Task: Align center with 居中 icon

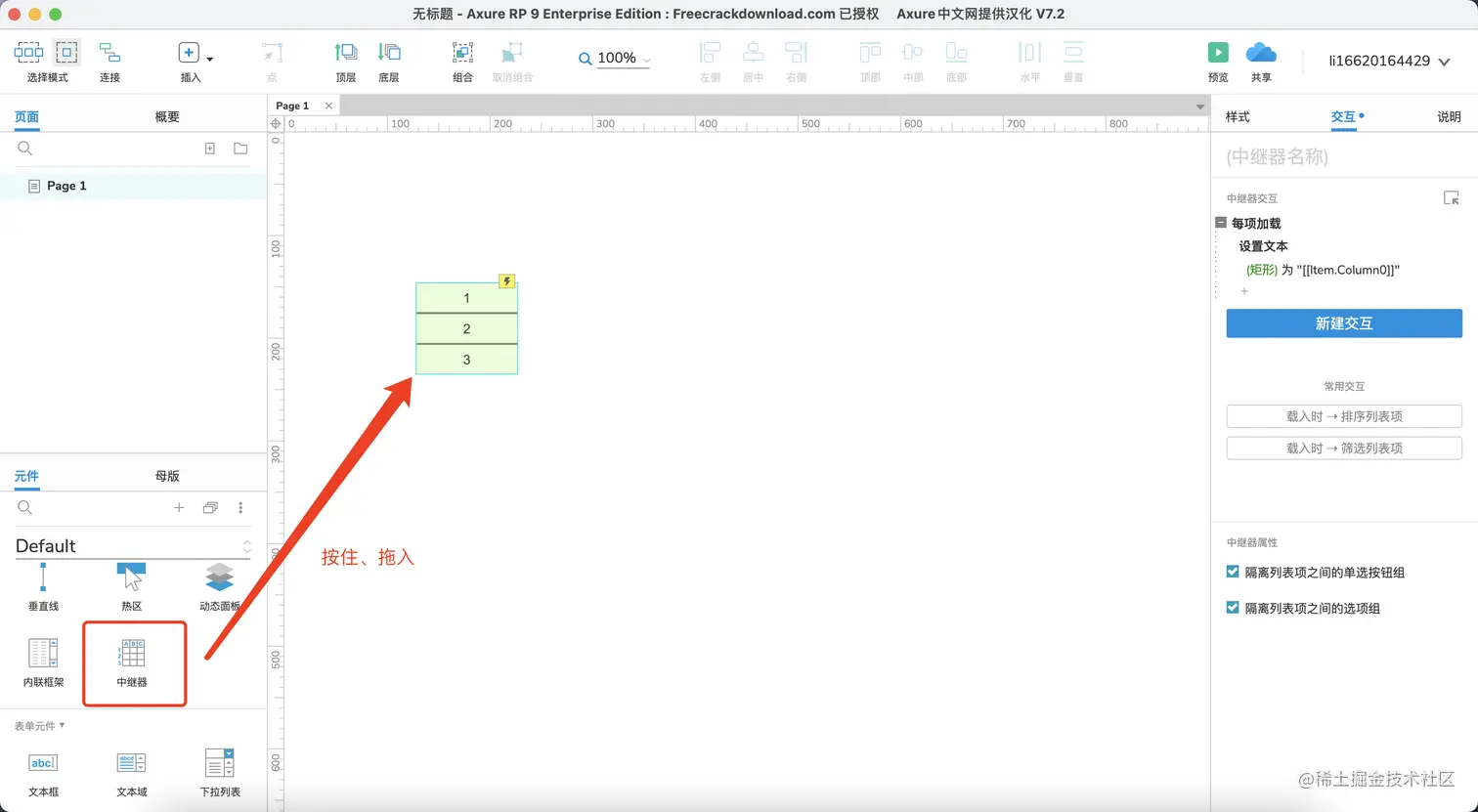Action: coord(753,53)
